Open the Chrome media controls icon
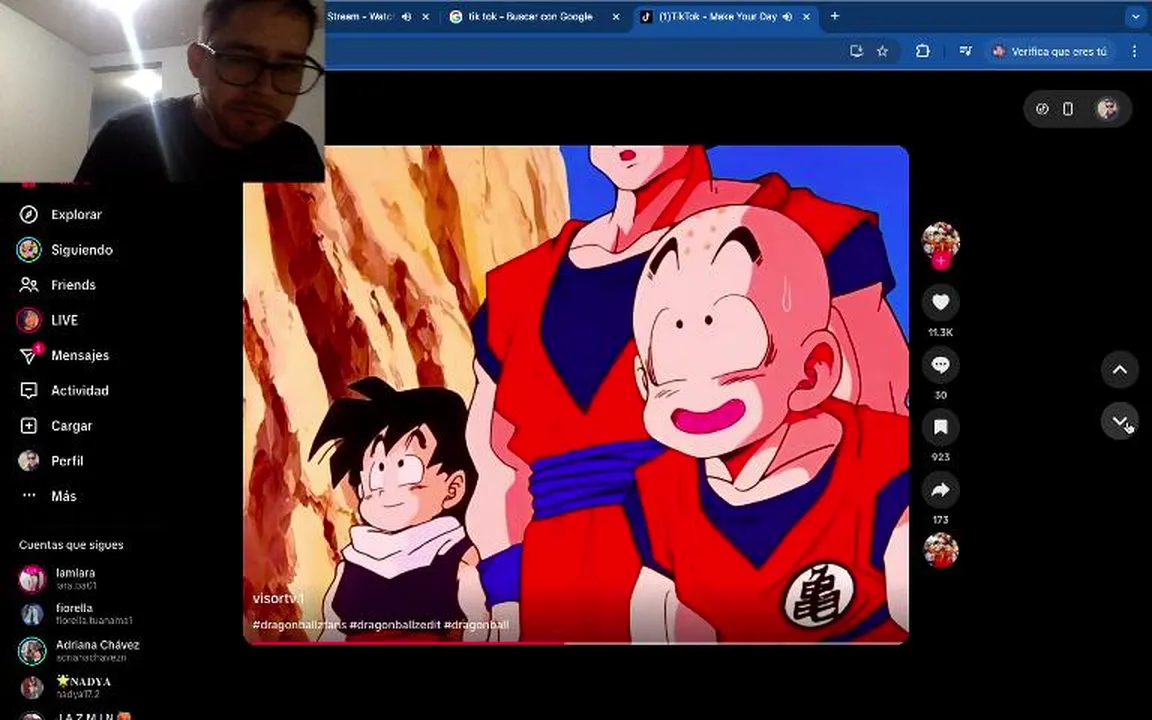 tap(965, 51)
